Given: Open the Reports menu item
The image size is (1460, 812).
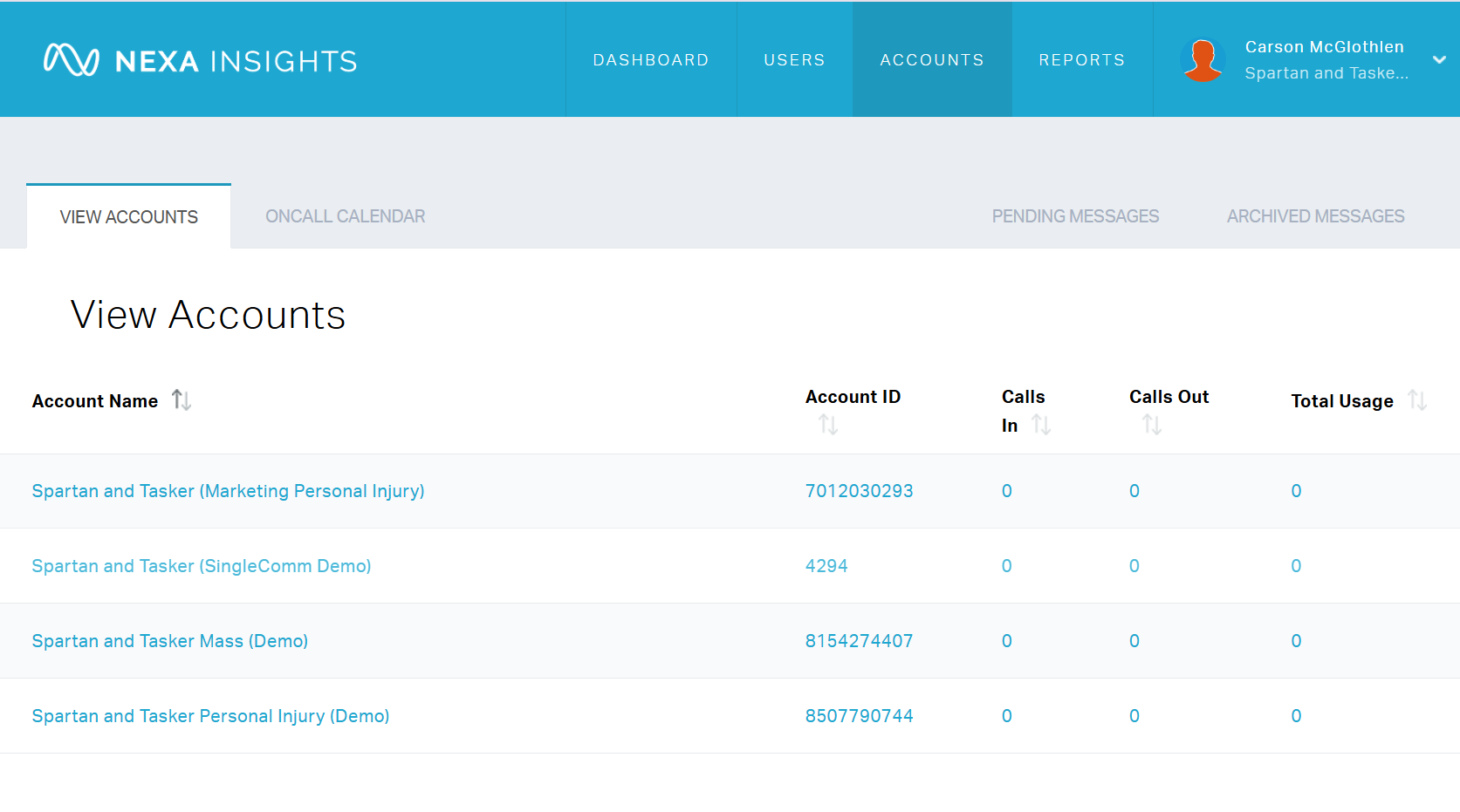Looking at the screenshot, I should (1082, 59).
